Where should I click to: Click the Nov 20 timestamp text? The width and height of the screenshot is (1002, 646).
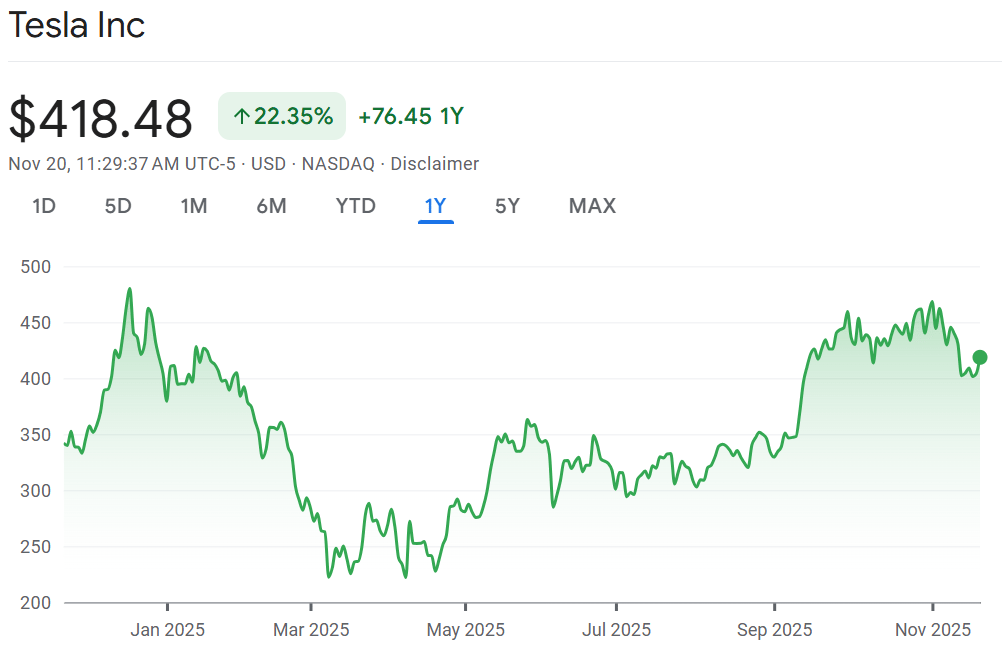click(122, 164)
